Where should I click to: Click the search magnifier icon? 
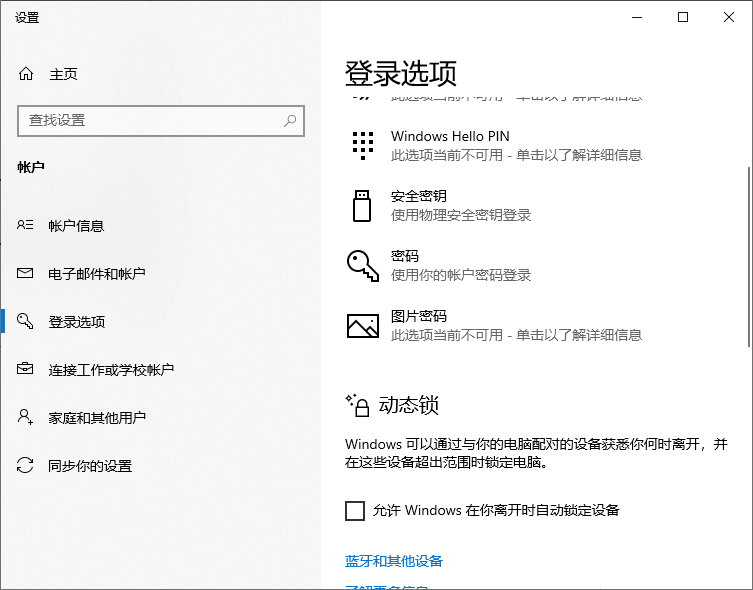[x=290, y=120]
